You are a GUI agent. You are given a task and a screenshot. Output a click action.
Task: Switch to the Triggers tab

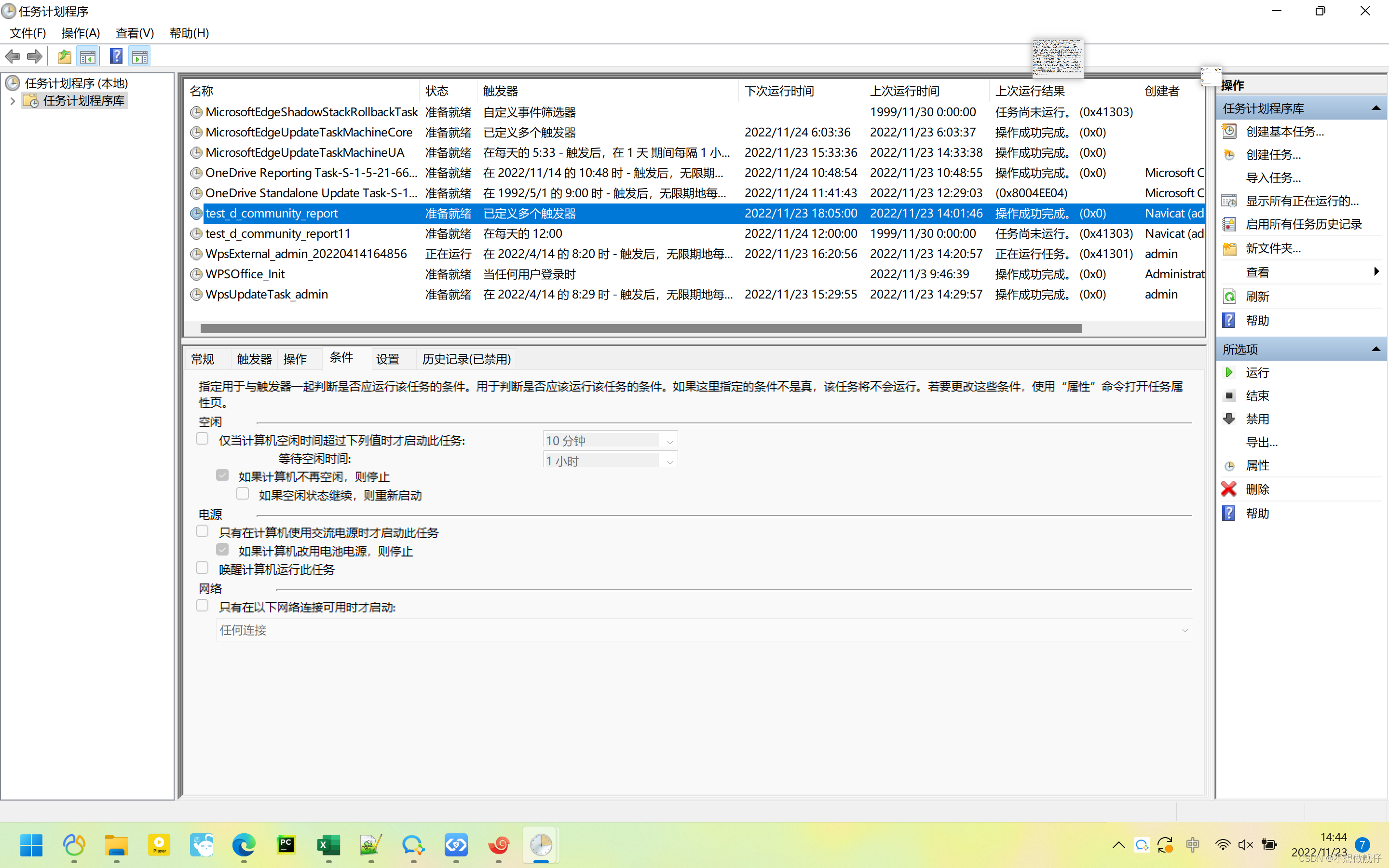[x=254, y=359]
